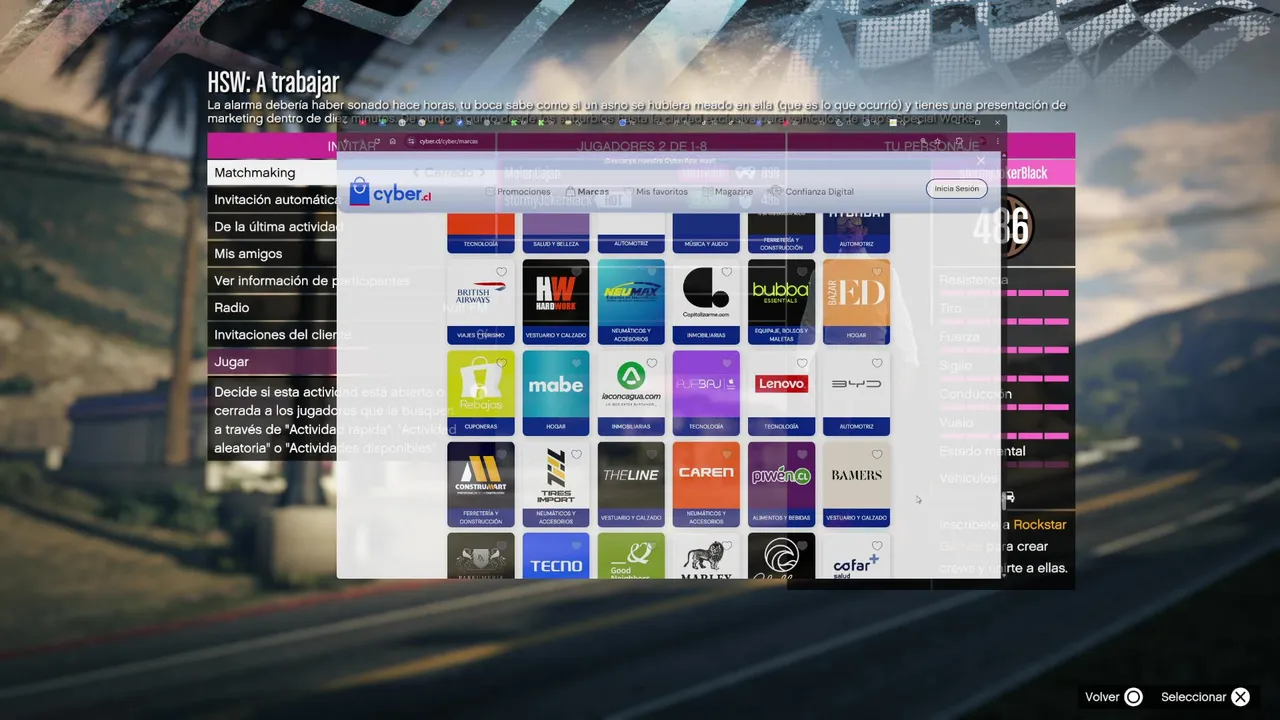This screenshot has height=720, width=1280.
Task: Click the SALUD Y BELLEZA category label
Action: (556, 244)
